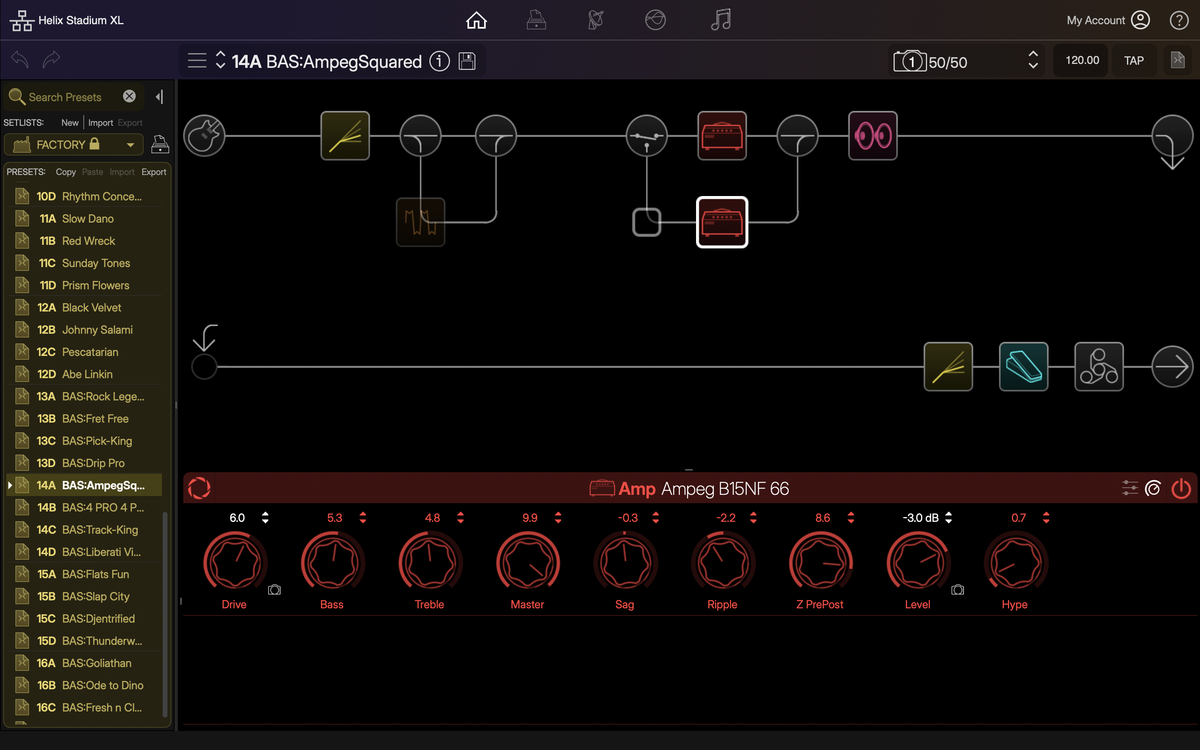Click the save preset floppy icon

tap(467, 61)
